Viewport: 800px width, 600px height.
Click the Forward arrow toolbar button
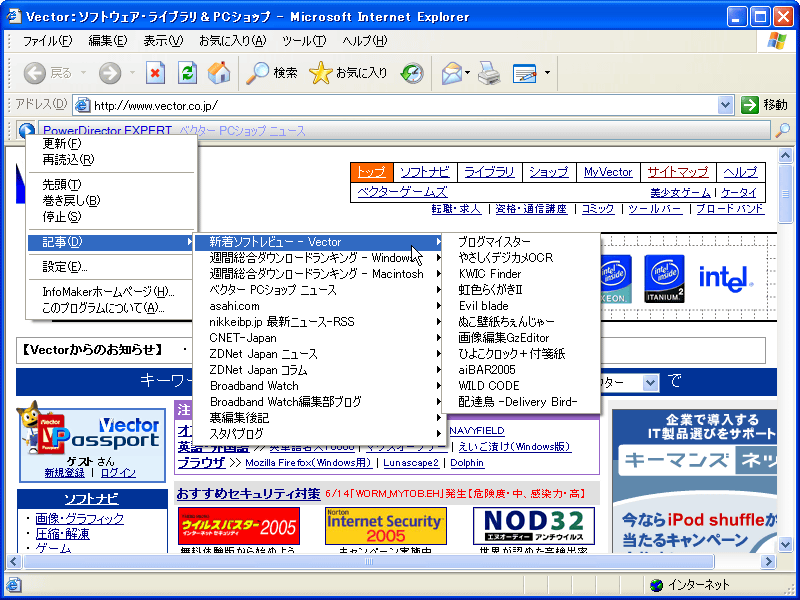pyautogui.click(x=110, y=73)
